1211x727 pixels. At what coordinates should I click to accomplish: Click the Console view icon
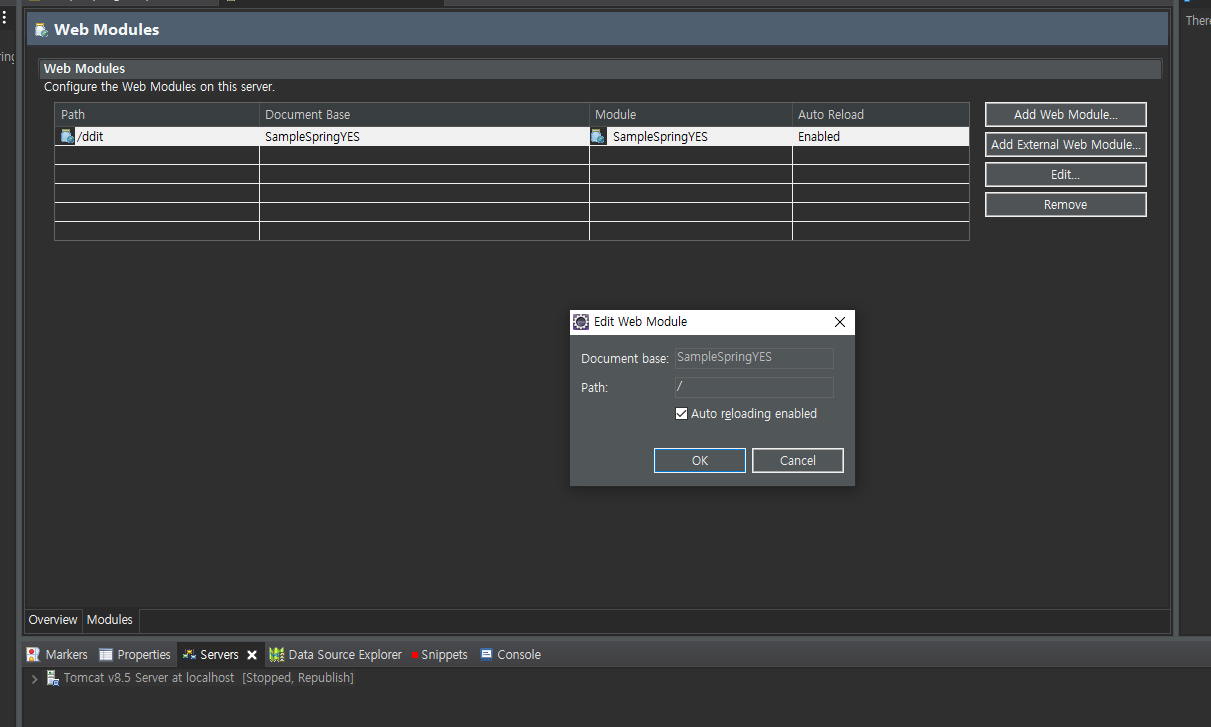pos(486,655)
